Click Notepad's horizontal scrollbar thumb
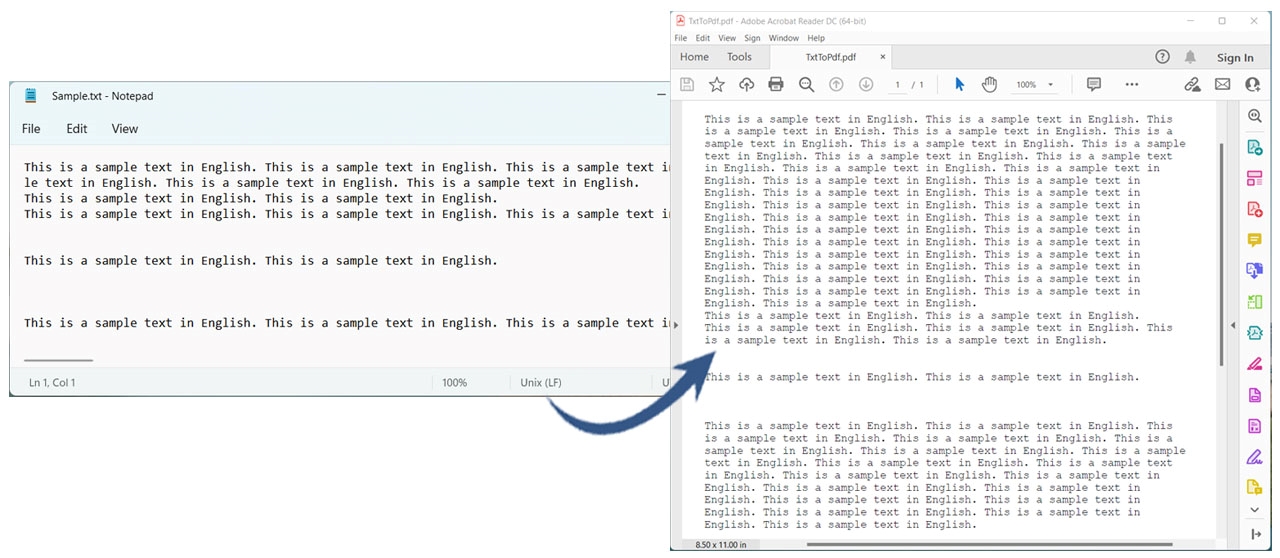 [x=58, y=360]
